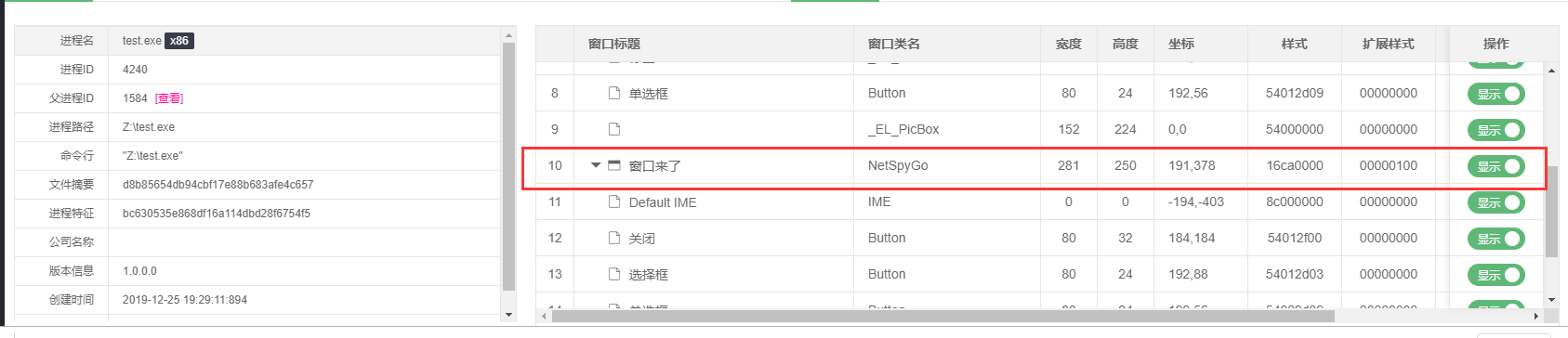
Task: Click the document icon beside 单选框 row
Action: (x=613, y=93)
